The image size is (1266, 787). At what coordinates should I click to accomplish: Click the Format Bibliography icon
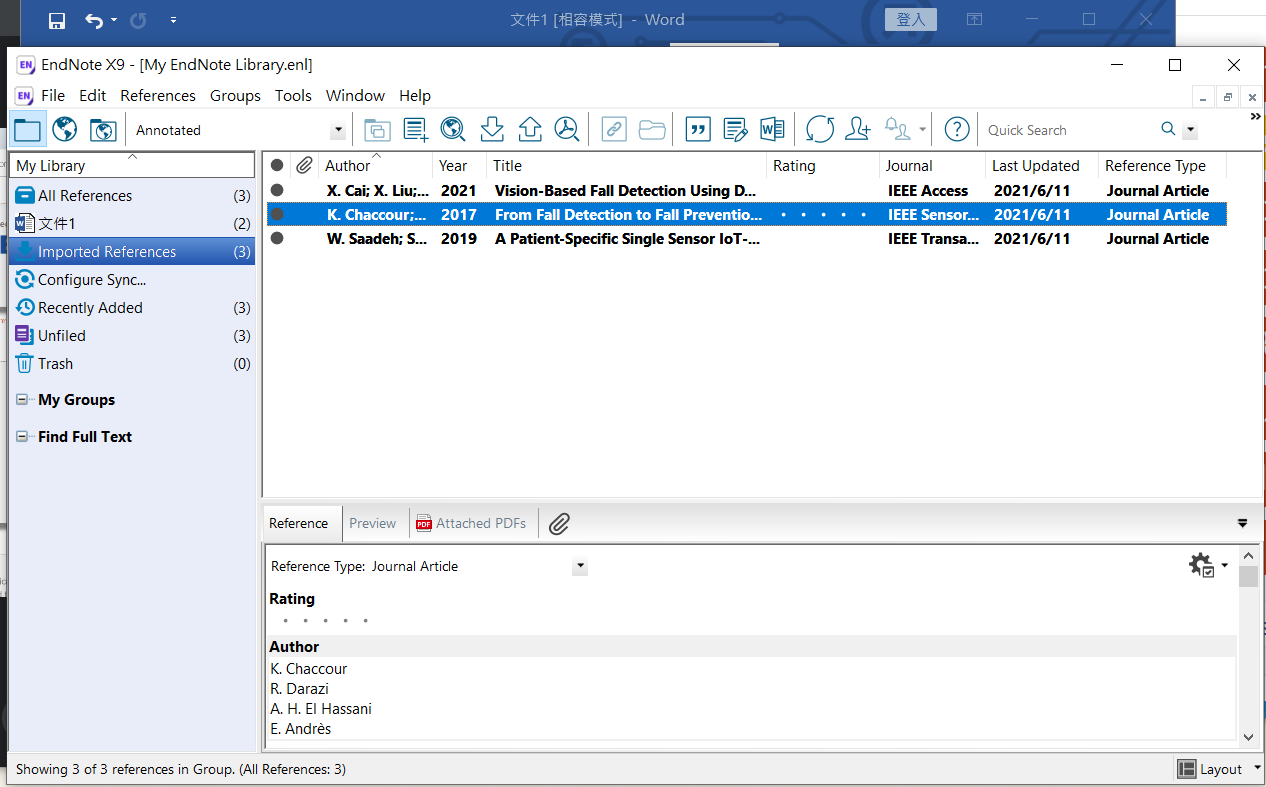point(736,129)
